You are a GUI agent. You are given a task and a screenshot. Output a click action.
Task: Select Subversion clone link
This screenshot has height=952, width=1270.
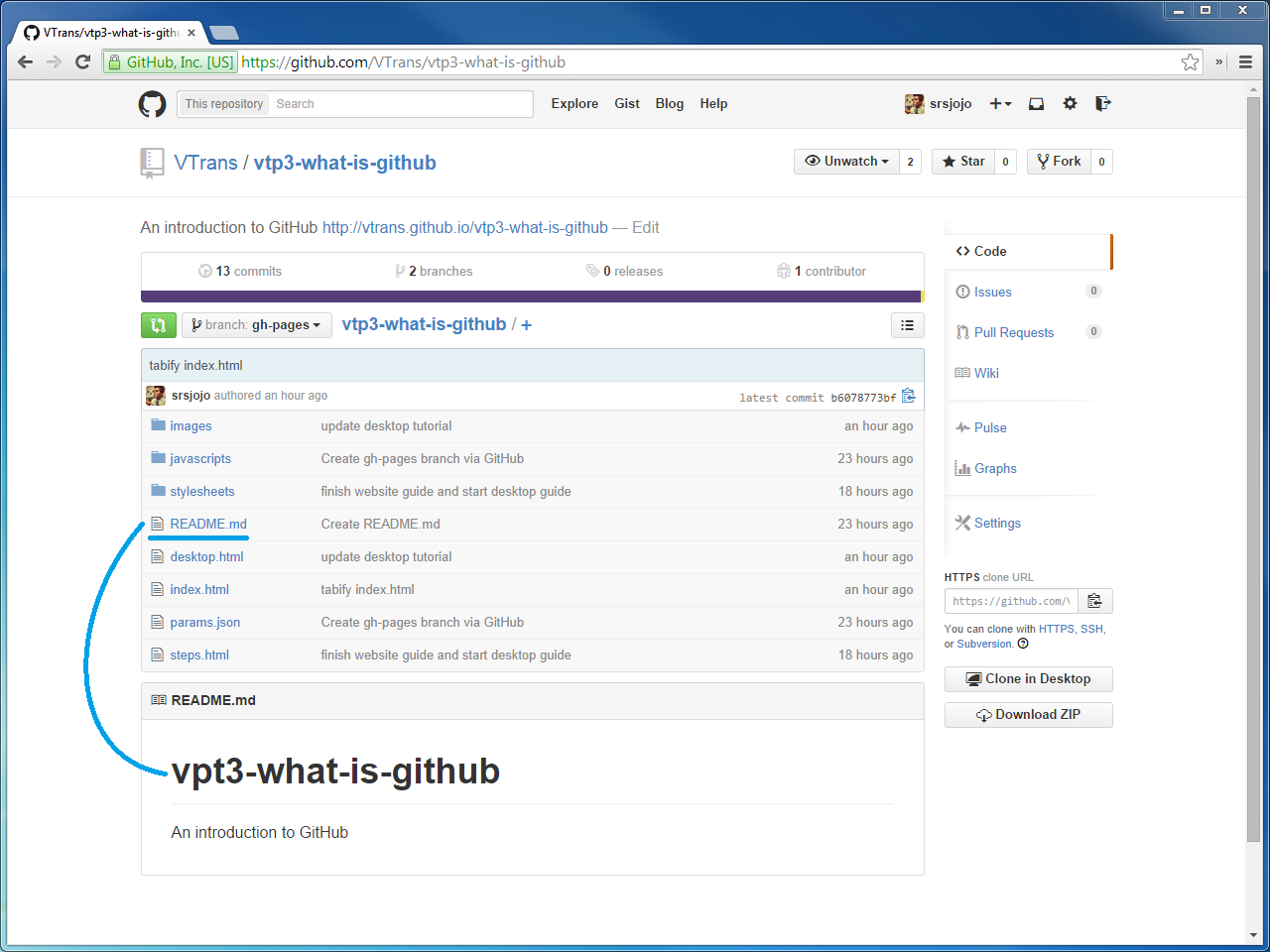point(984,644)
